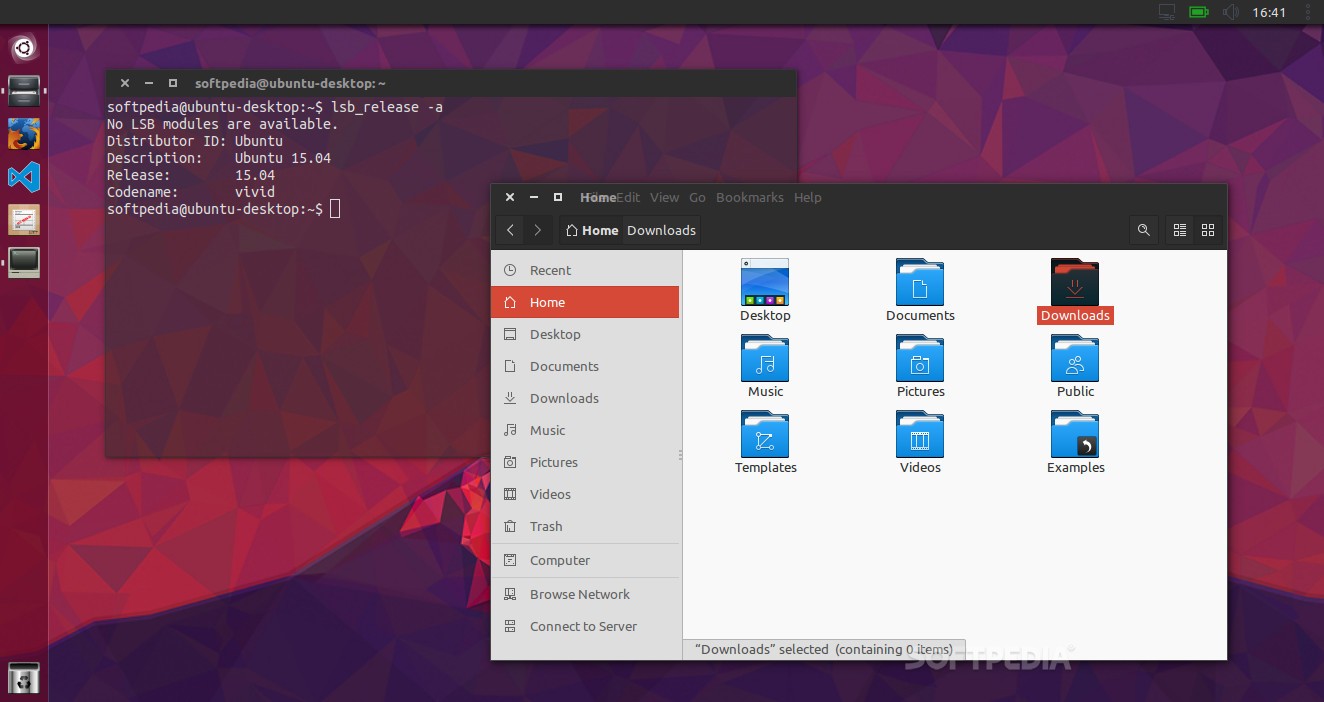The image size is (1324, 702).
Task: Click the Ubuntu dash icon atop the launcher
Action: tap(23, 47)
